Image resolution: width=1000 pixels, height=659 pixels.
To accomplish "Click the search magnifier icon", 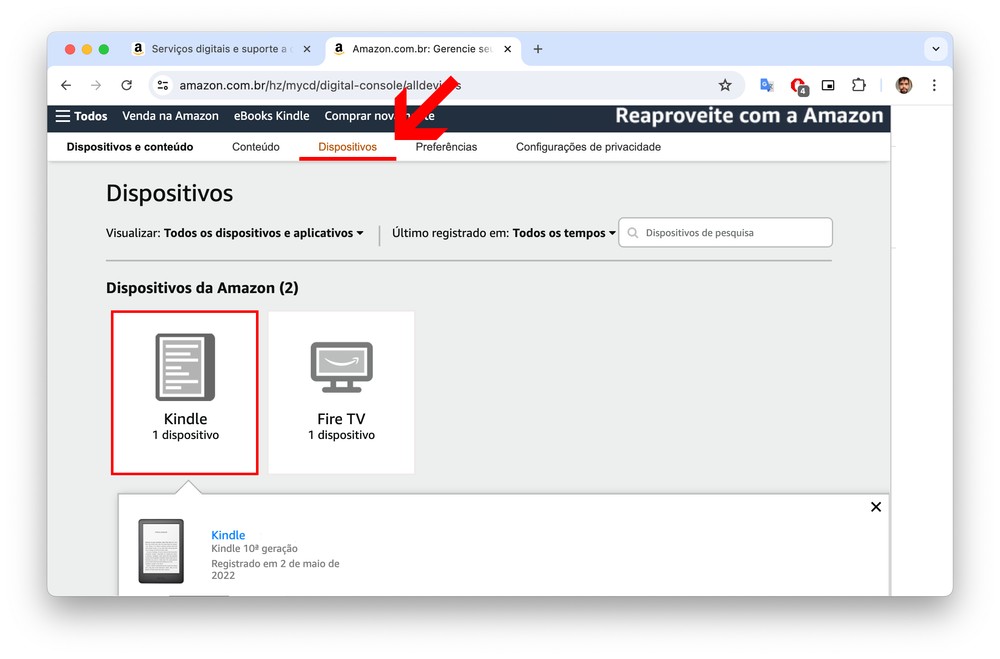I will click(x=633, y=233).
